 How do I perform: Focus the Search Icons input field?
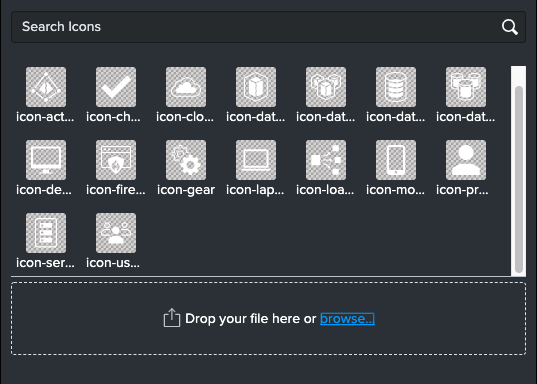(x=268, y=27)
